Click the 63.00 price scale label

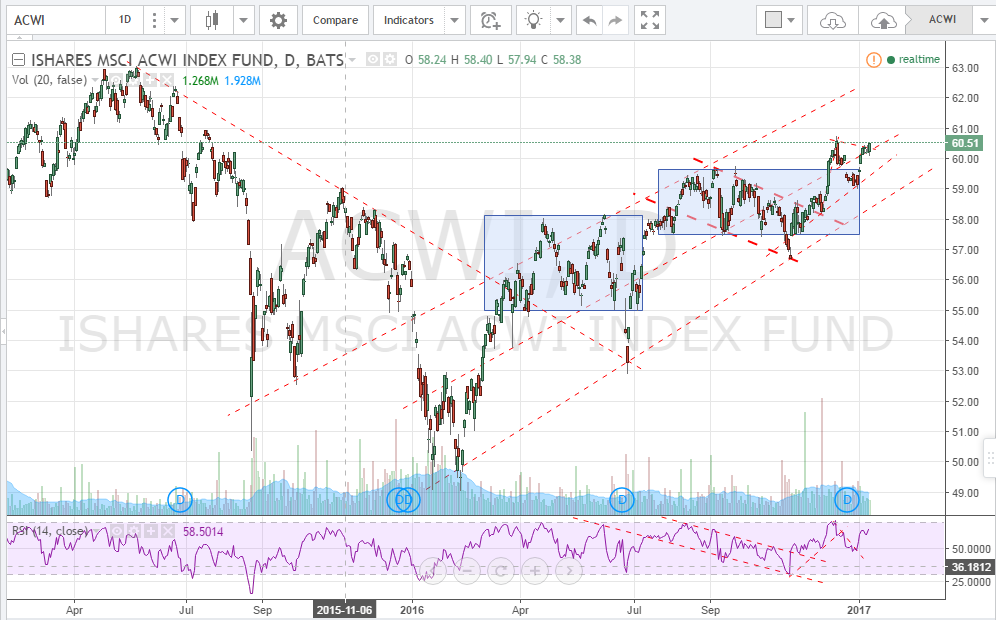pos(965,68)
